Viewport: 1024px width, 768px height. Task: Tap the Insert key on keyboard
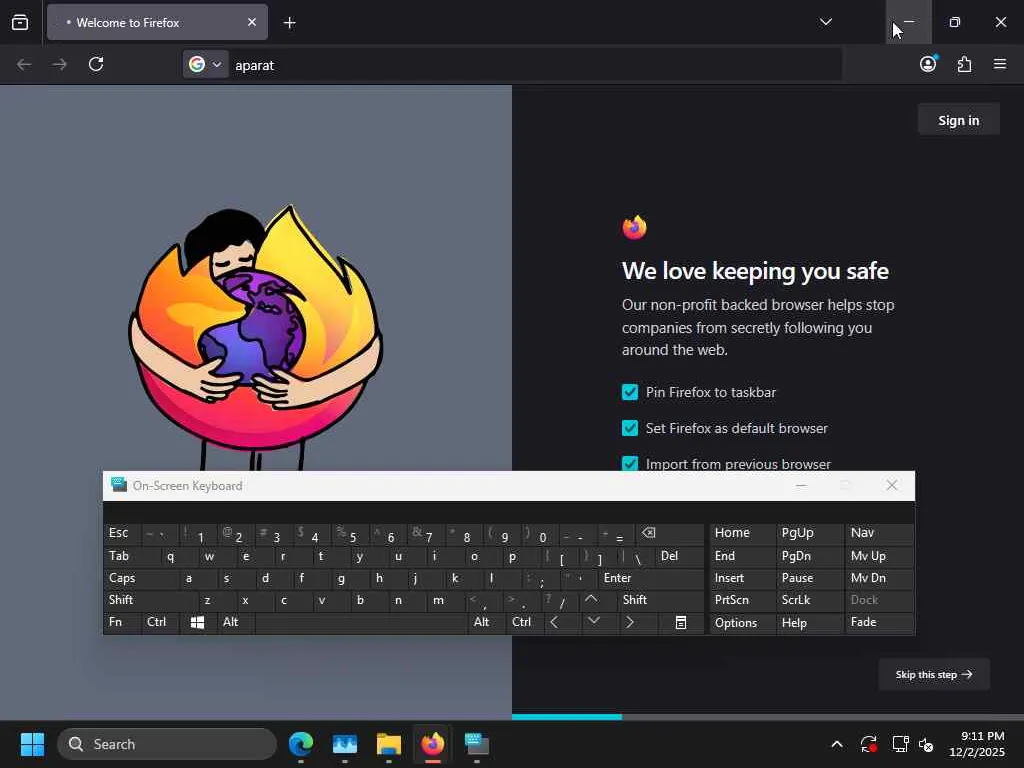click(741, 579)
